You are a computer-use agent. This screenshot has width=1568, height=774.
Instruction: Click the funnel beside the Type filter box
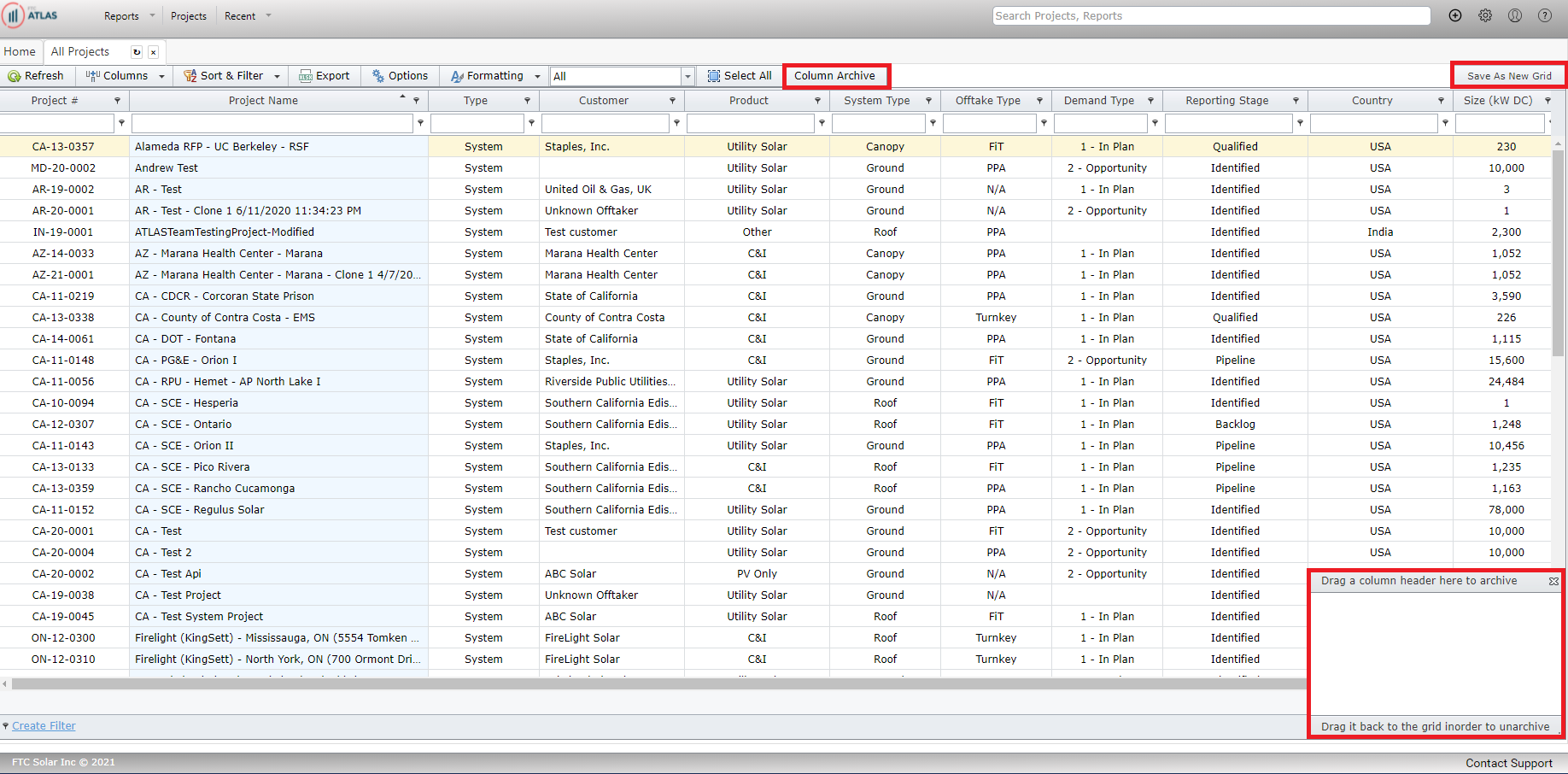tap(531, 123)
